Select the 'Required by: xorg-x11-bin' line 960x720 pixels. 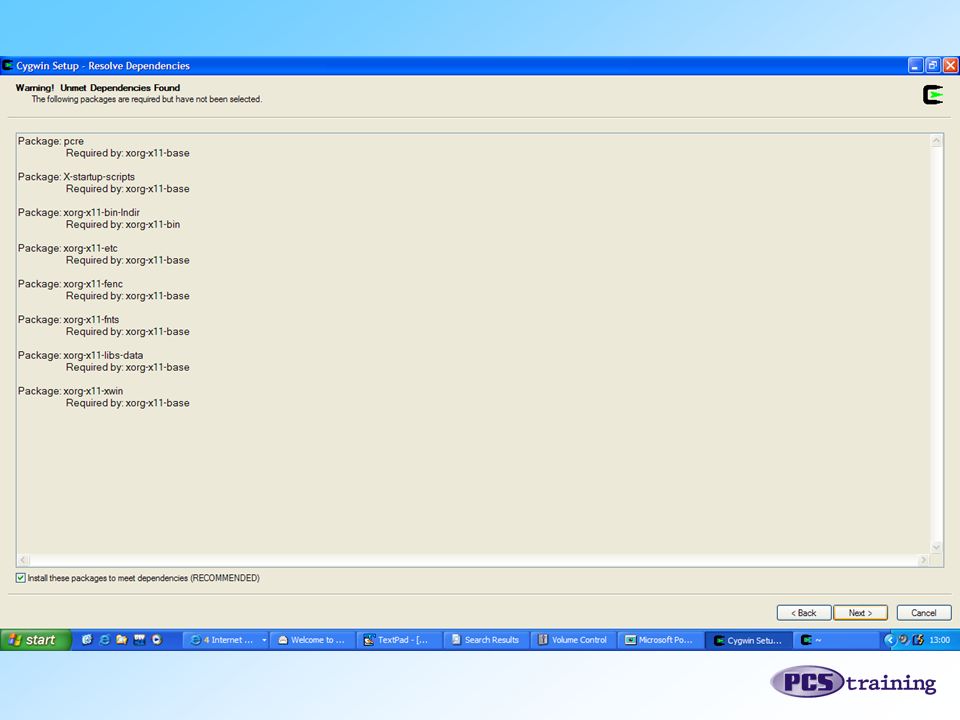[123, 225]
